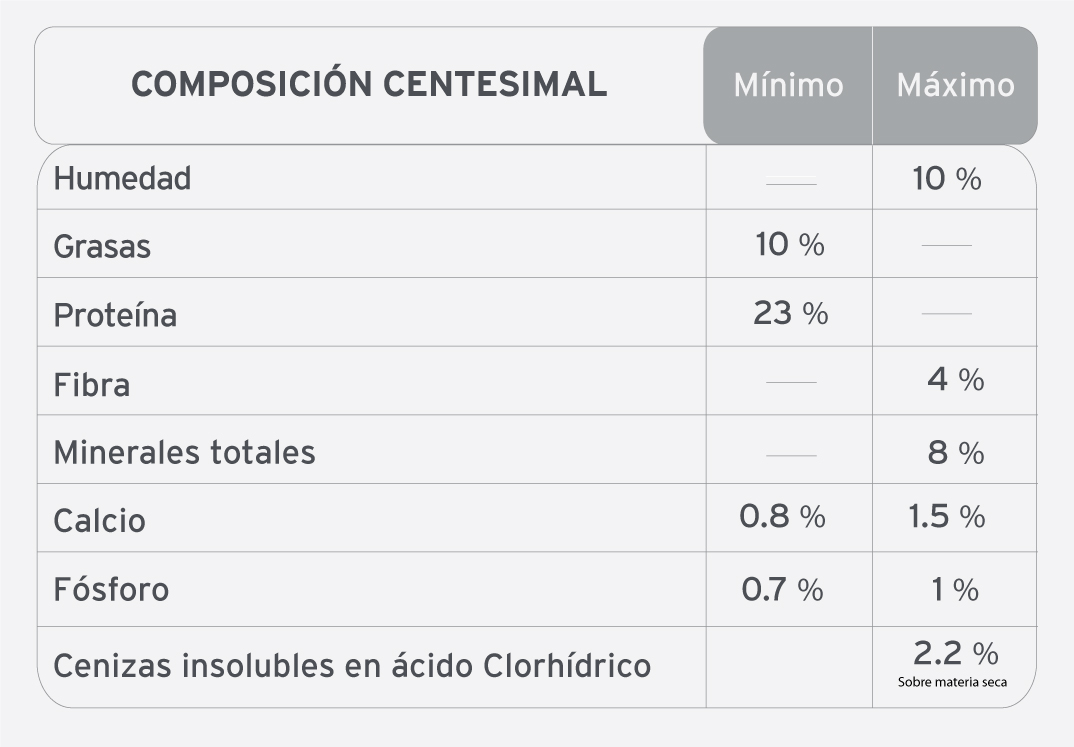Click the Cenizas insolubles en ácido Clorhídrico label
The width and height of the screenshot is (1074, 747).
pos(352,666)
